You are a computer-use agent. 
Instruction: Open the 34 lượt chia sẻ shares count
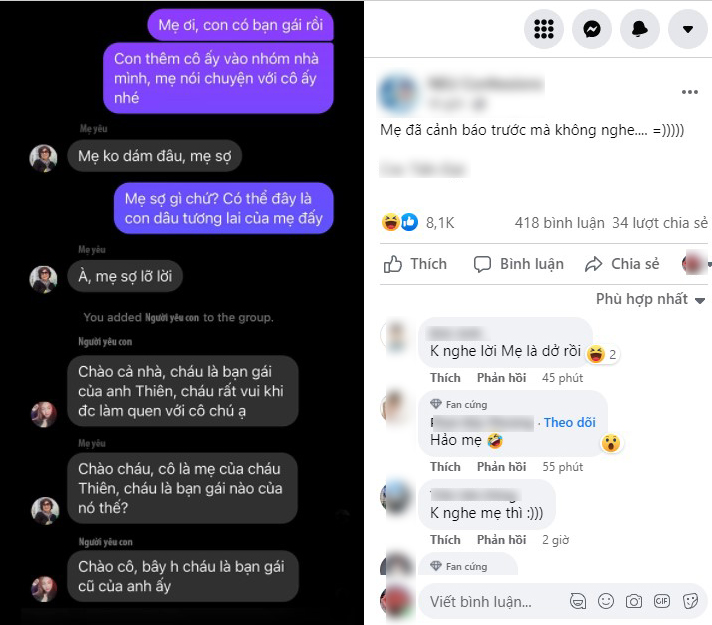[x=660, y=223]
